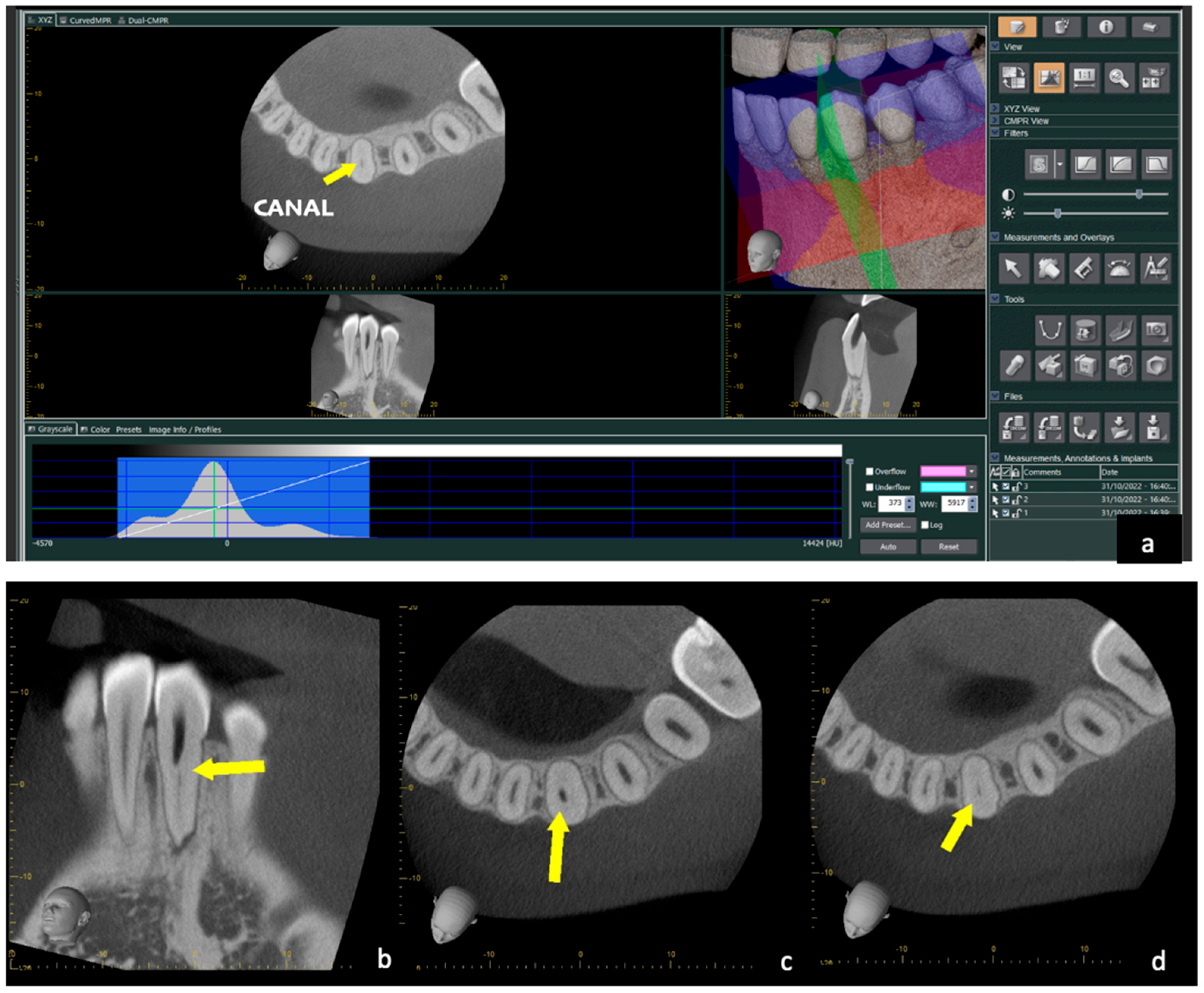Viewport: 1204px width, 993px height.
Task: Expand the CMPR View section
Action: tap(995, 121)
